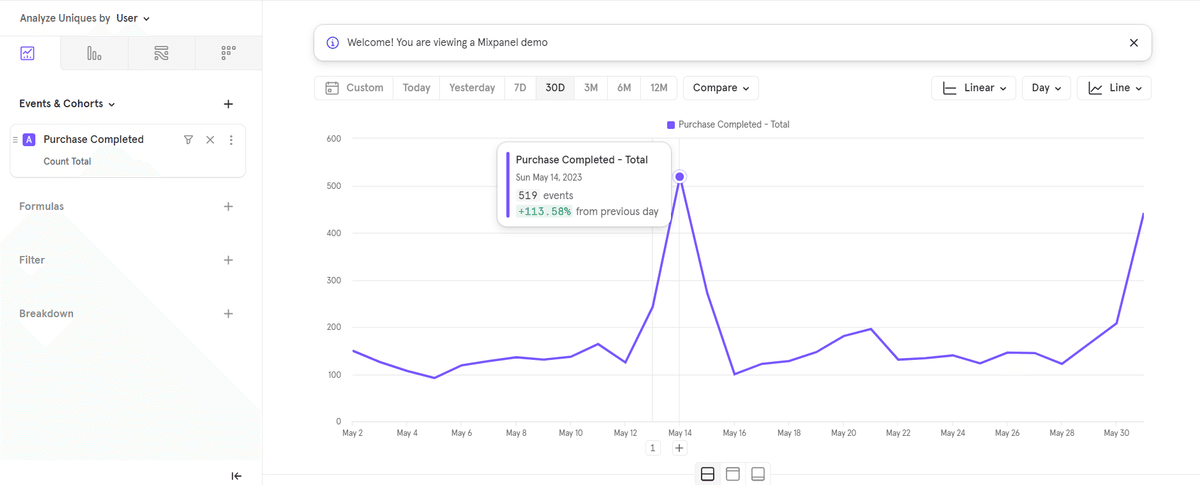This screenshot has width=1200, height=485.
Task: Open the Linear scale dropdown
Action: (x=974, y=88)
